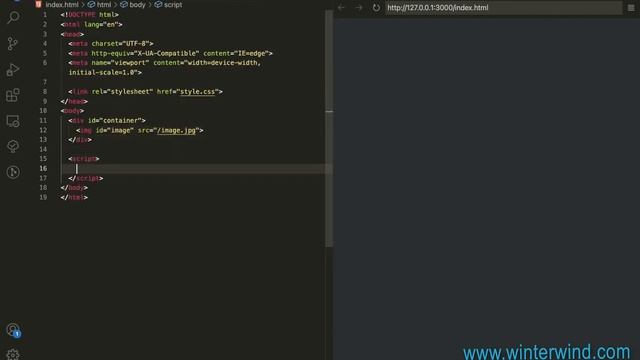Screen dimensions: 640x360
Task: Click the opening script tag on line 15
Action: [x=84, y=159]
